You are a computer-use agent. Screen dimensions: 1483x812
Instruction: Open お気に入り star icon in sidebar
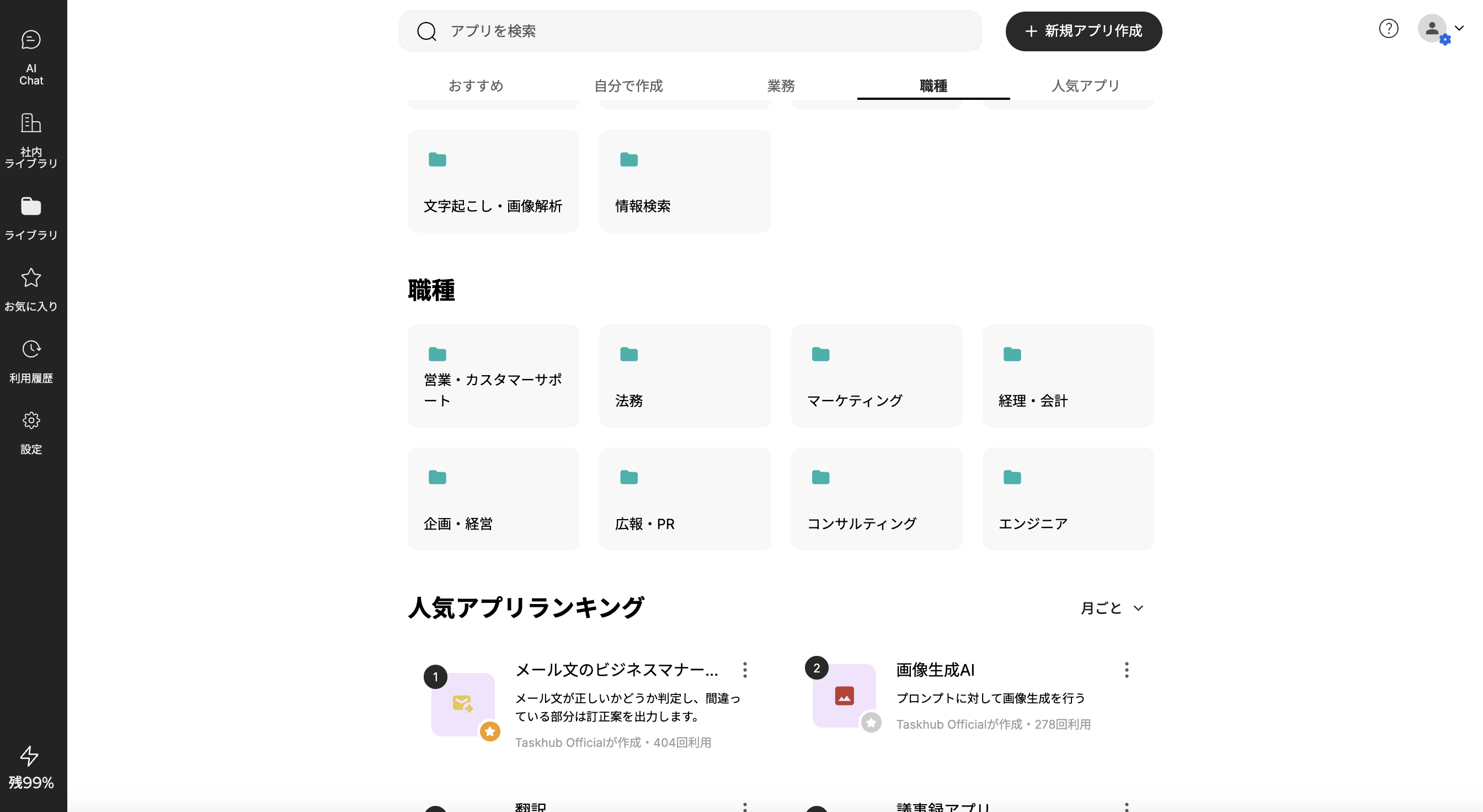tap(31, 289)
